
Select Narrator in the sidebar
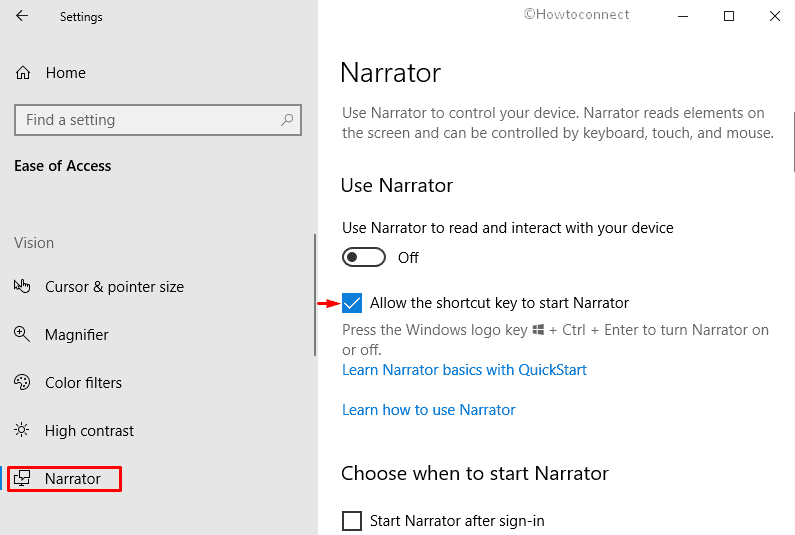point(73,479)
